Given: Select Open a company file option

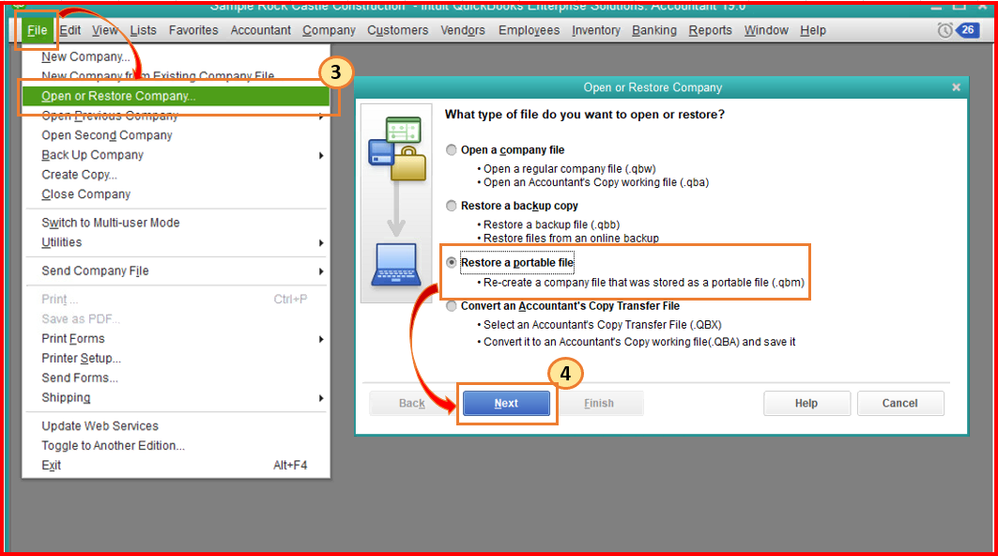Looking at the screenshot, I should 451,150.
